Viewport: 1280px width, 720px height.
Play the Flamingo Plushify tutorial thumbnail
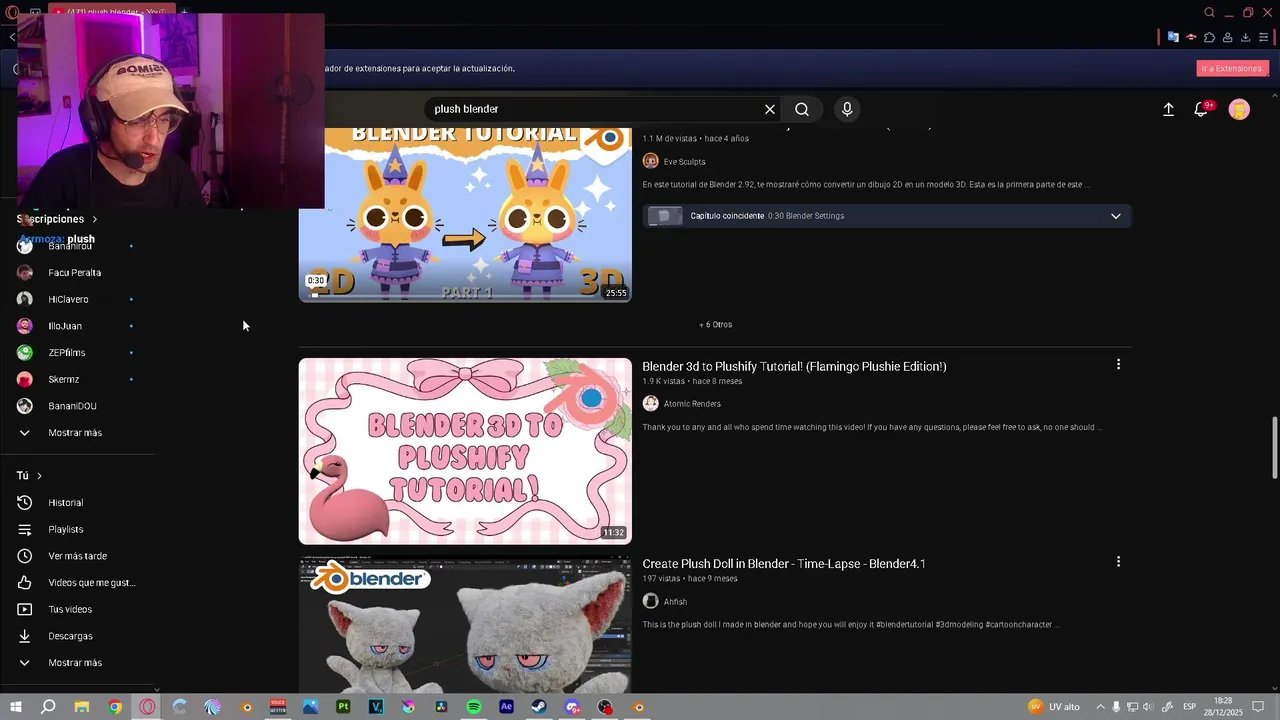(x=465, y=451)
